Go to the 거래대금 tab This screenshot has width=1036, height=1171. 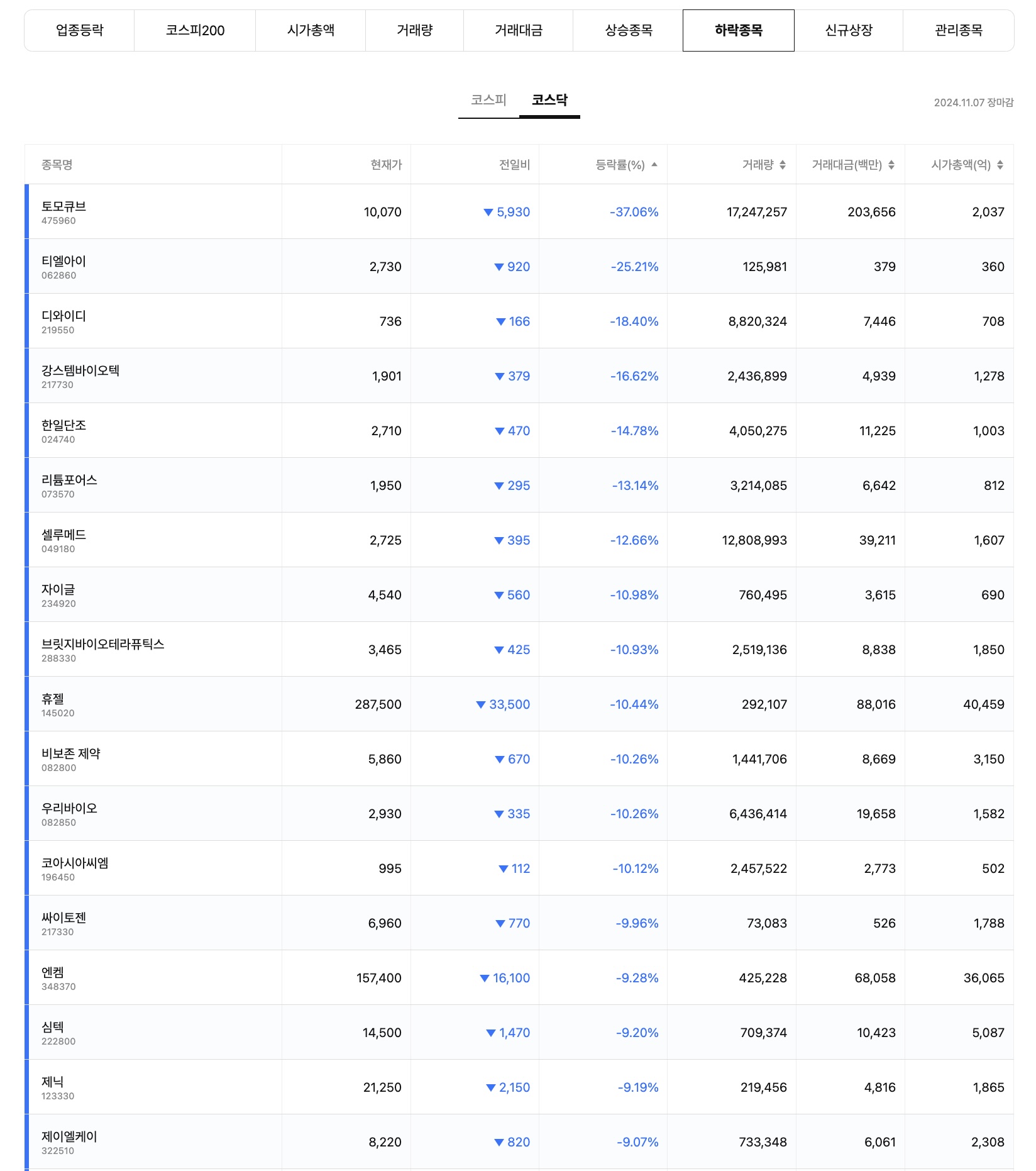point(519,30)
